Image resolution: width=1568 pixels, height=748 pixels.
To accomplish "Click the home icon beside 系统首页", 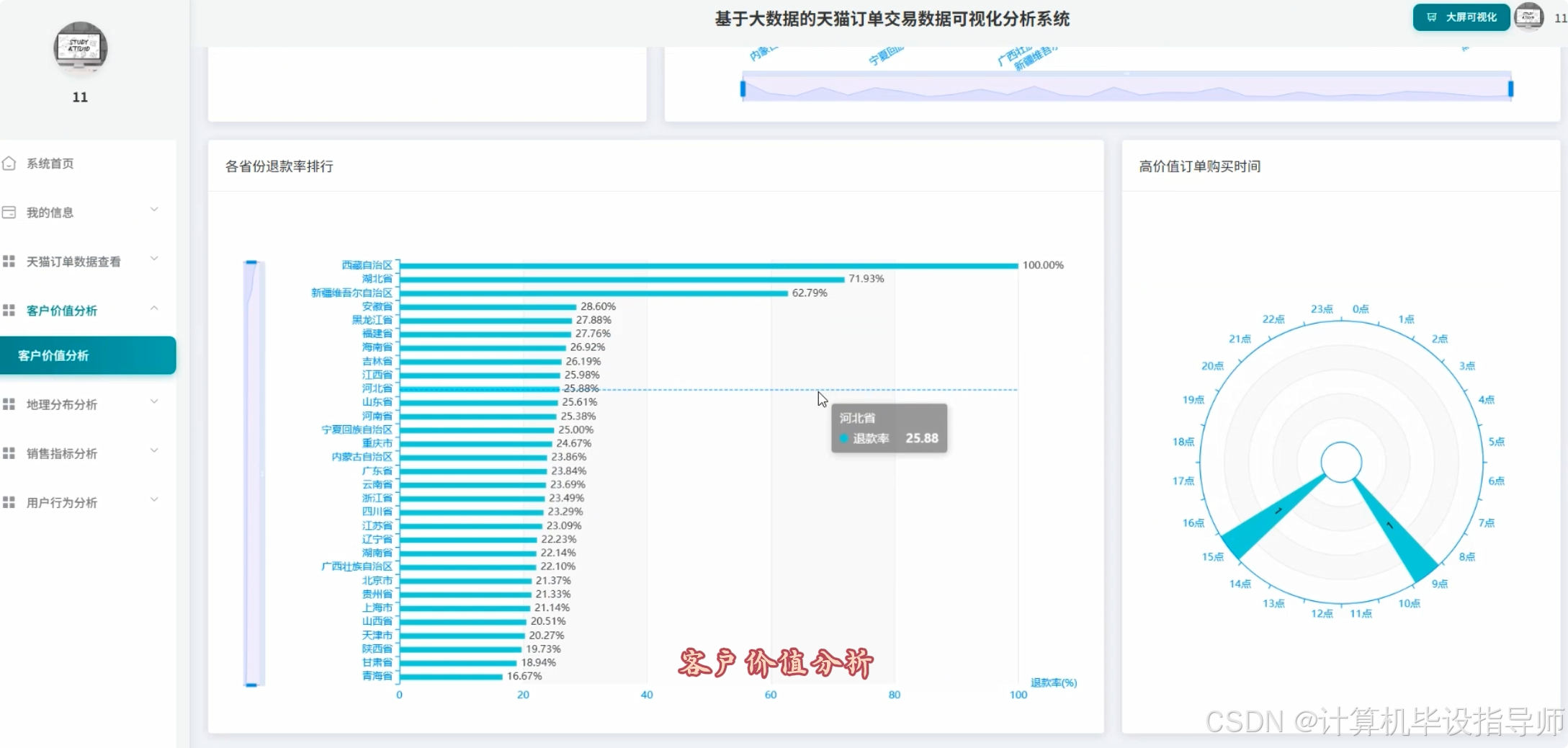I will 9,164.
